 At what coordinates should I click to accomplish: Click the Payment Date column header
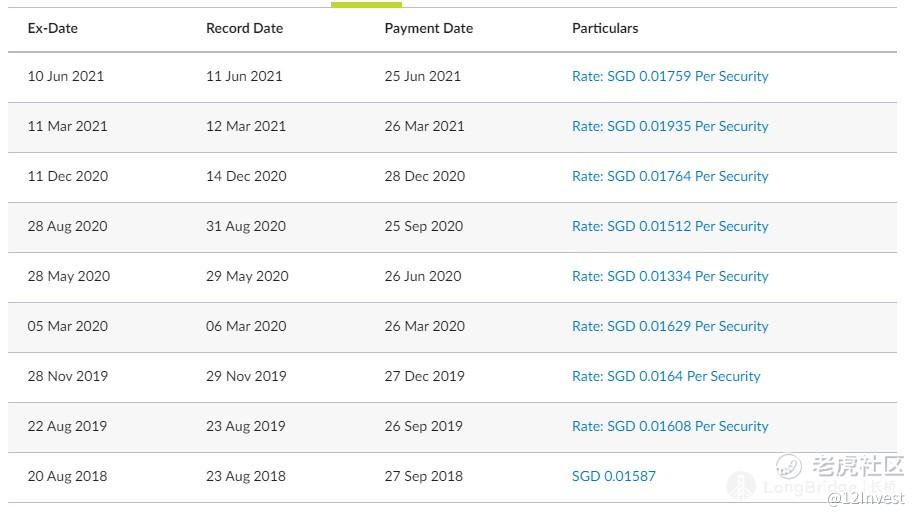point(428,28)
